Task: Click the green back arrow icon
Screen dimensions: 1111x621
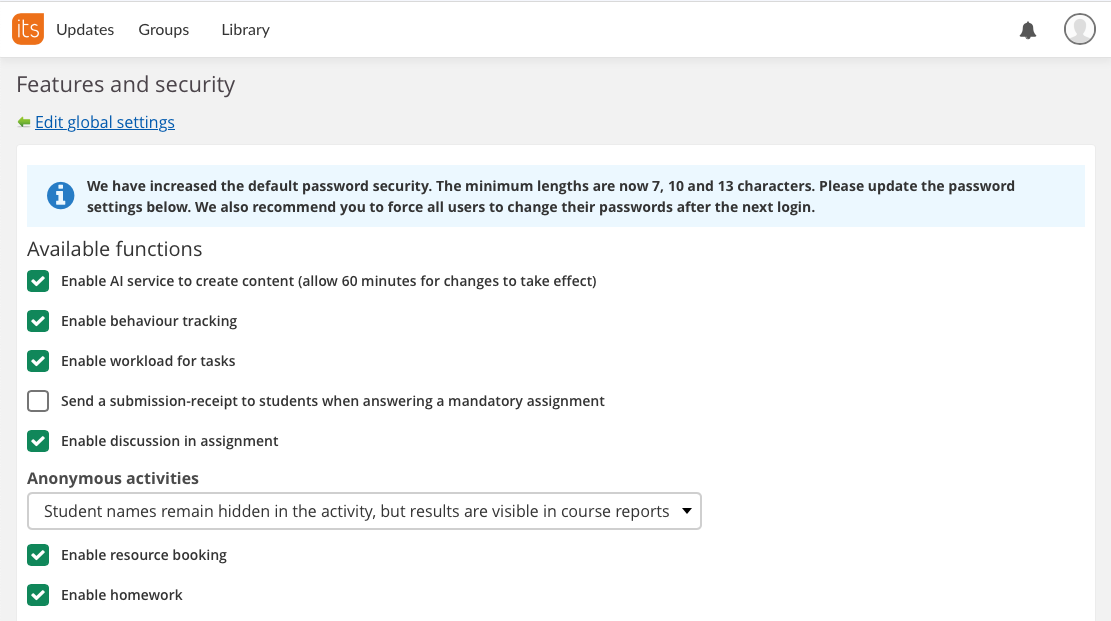Action: pyautogui.click(x=24, y=122)
